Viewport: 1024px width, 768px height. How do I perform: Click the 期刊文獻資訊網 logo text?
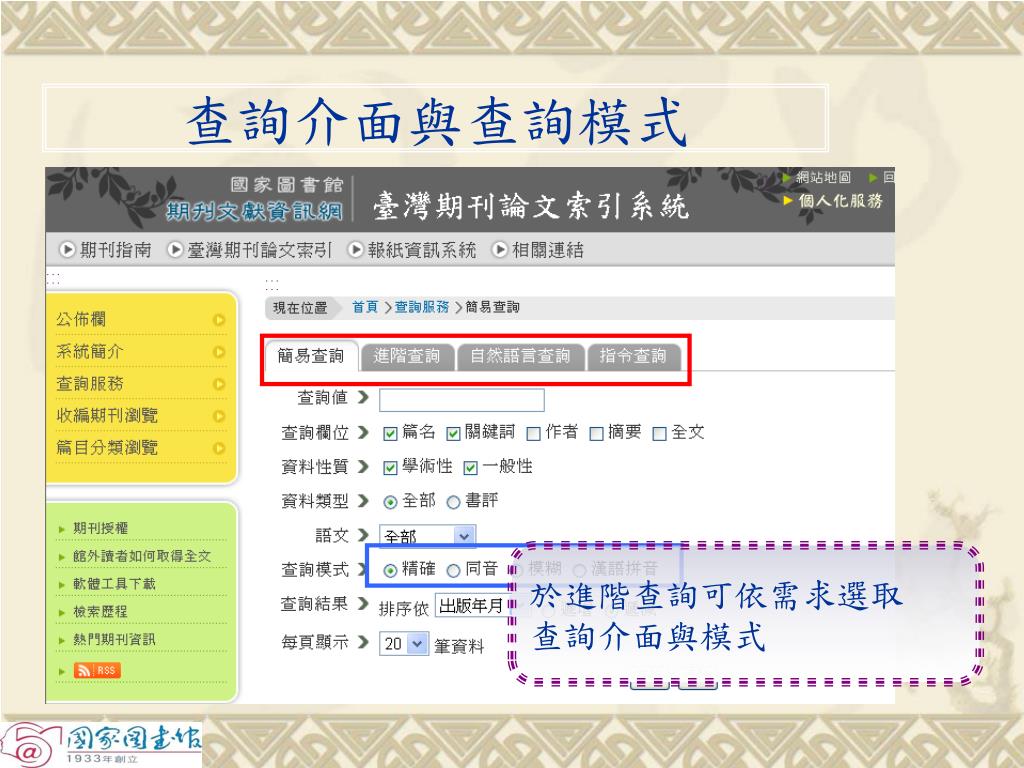(254, 211)
